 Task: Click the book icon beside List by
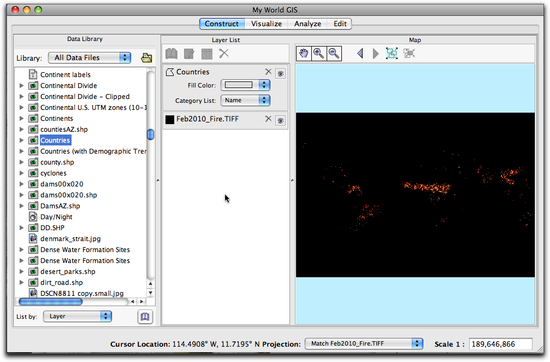(145, 317)
